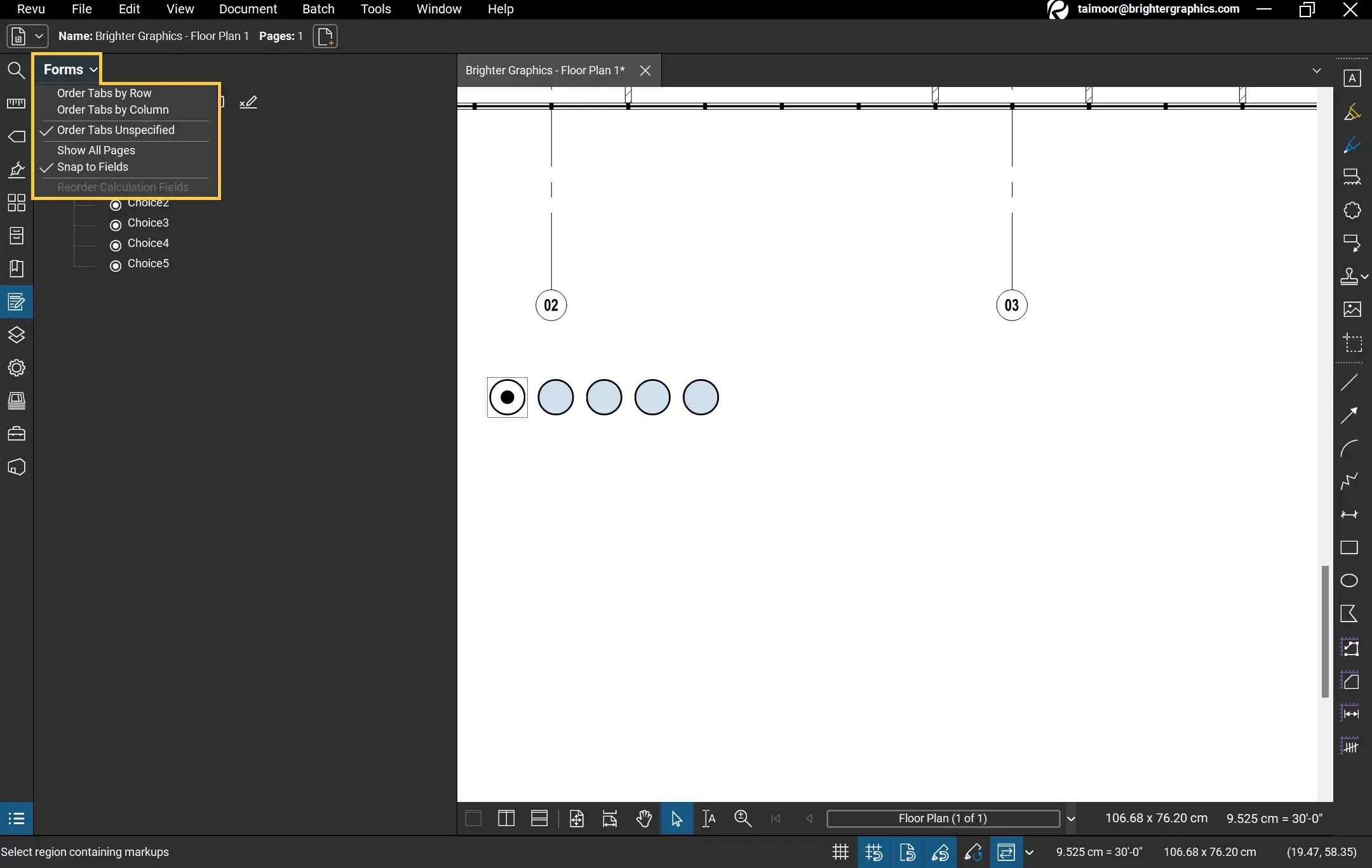The image size is (1372, 868).
Task: Select the Line tool
Action: 1349,382
